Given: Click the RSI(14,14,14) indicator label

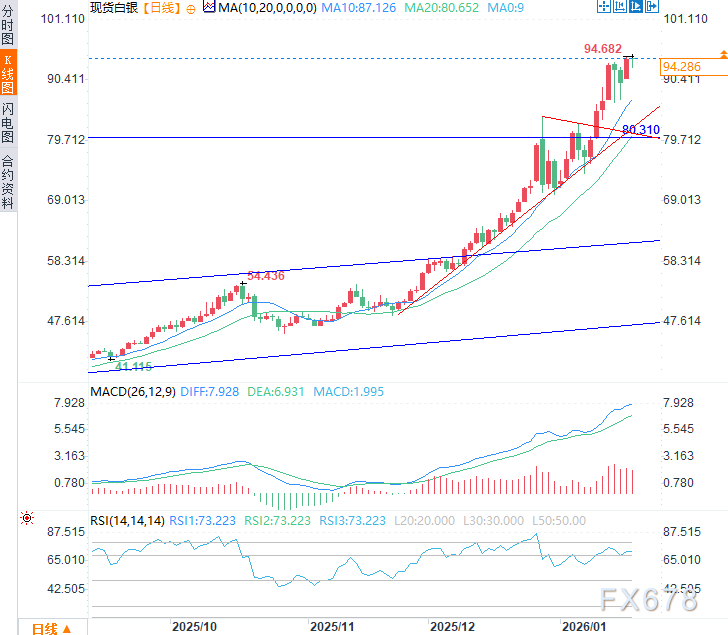Looking at the screenshot, I should (x=127, y=521).
